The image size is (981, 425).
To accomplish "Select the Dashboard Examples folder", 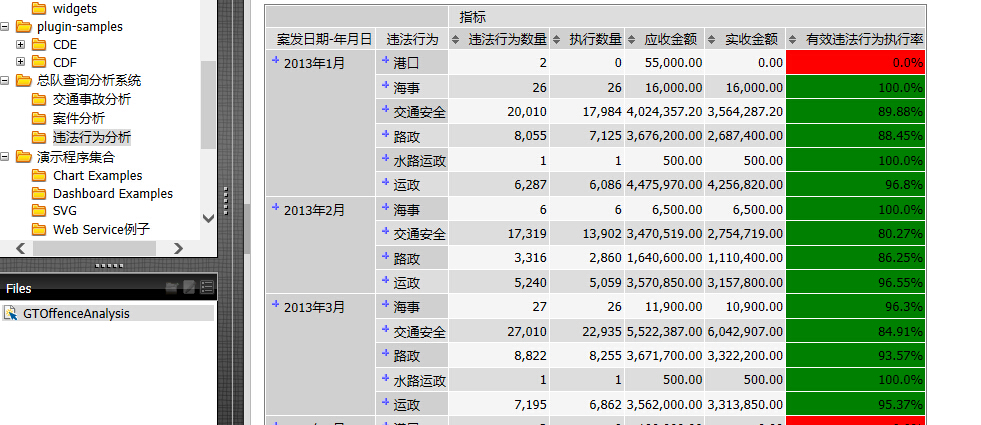I will tap(113, 194).
